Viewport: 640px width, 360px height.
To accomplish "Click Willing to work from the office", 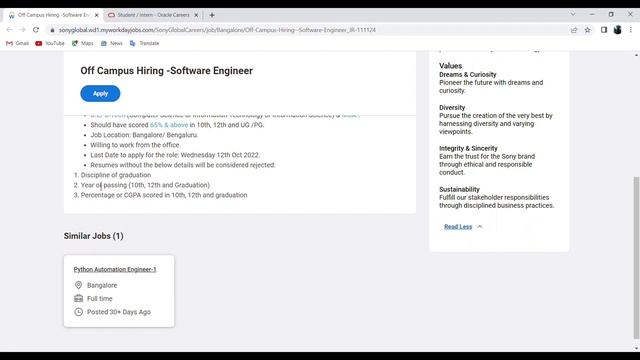I will [x=136, y=145].
